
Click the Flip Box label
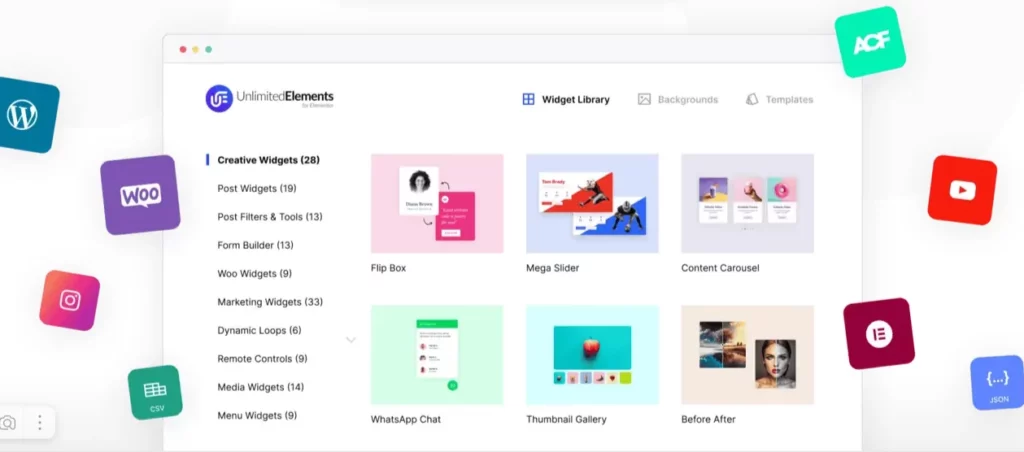pyautogui.click(x=389, y=268)
